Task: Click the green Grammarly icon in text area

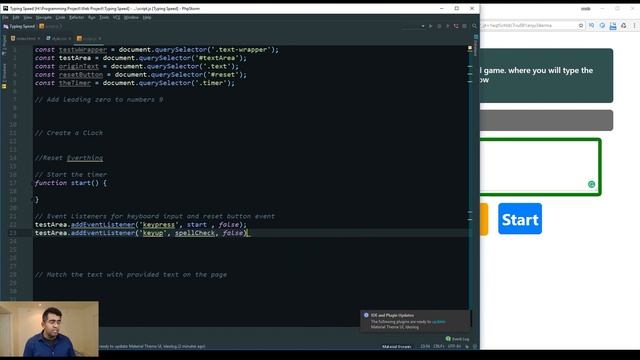Action: point(591,184)
